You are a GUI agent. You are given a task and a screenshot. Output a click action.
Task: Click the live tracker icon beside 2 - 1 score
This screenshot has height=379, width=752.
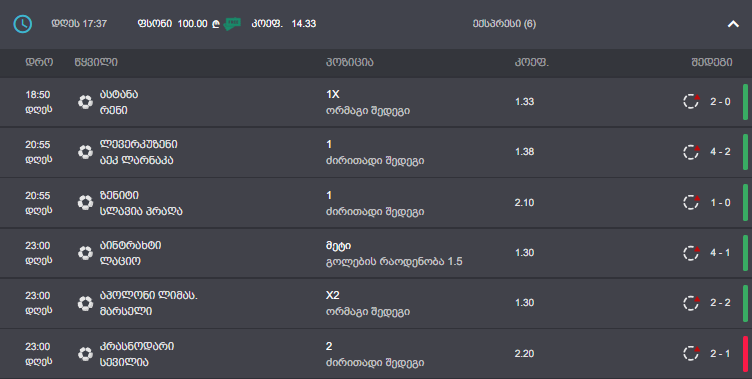point(691,354)
